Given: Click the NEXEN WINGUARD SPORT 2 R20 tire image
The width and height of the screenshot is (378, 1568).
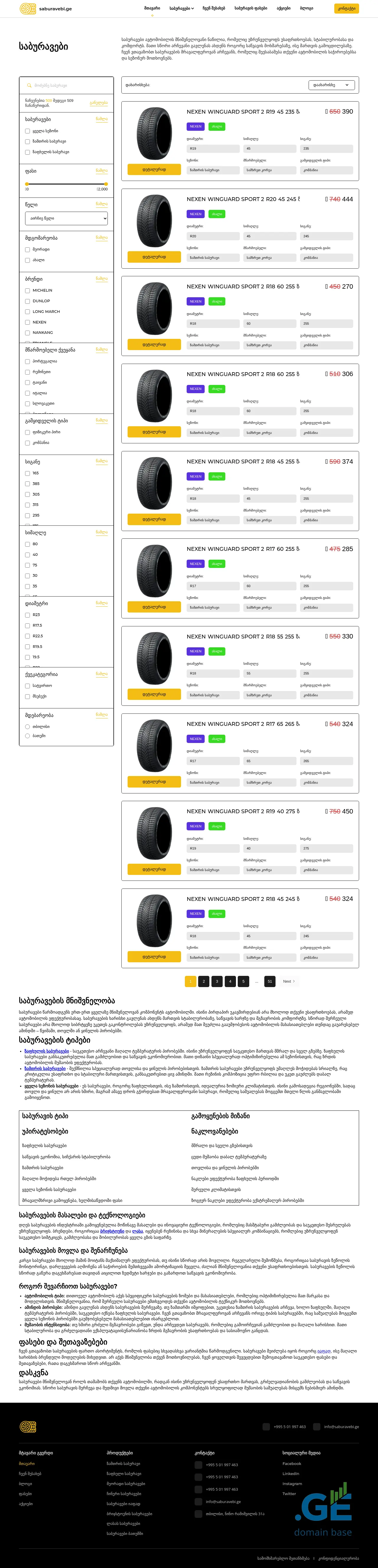Looking at the screenshot, I should pyautogui.click(x=154, y=221).
